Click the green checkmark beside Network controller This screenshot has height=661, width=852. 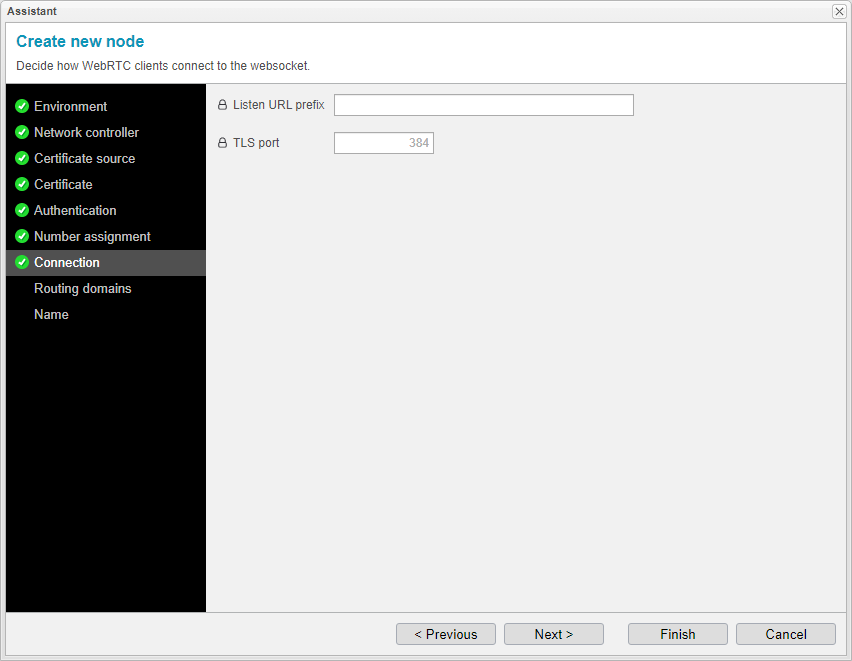(x=22, y=132)
